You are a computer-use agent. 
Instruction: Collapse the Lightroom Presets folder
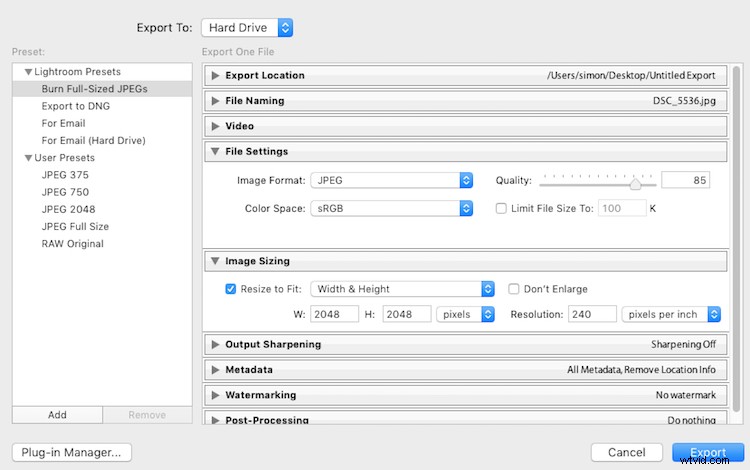(x=28, y=72)
